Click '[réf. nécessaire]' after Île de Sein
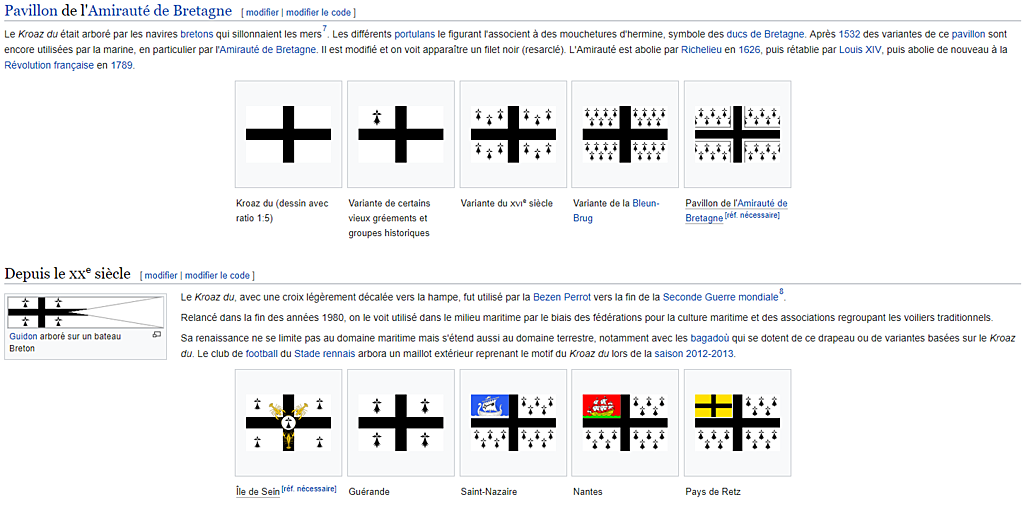The image size is (1024, 526). 309,489
